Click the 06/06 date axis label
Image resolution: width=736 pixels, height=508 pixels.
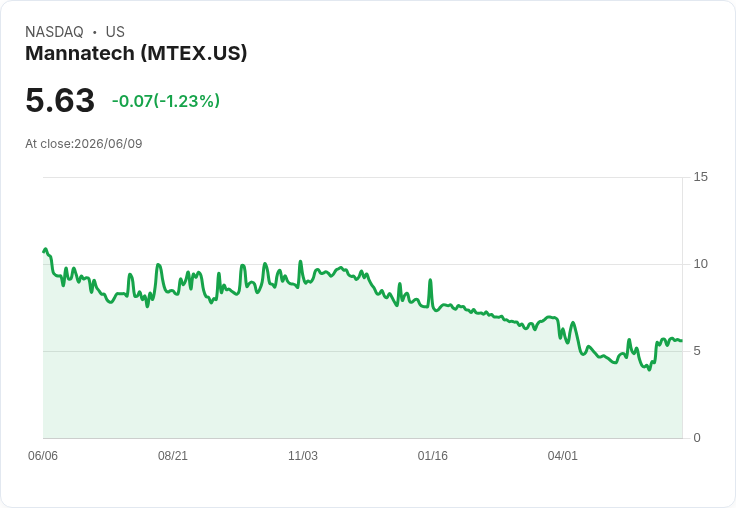pyautogui.click(x=43, y=455)
